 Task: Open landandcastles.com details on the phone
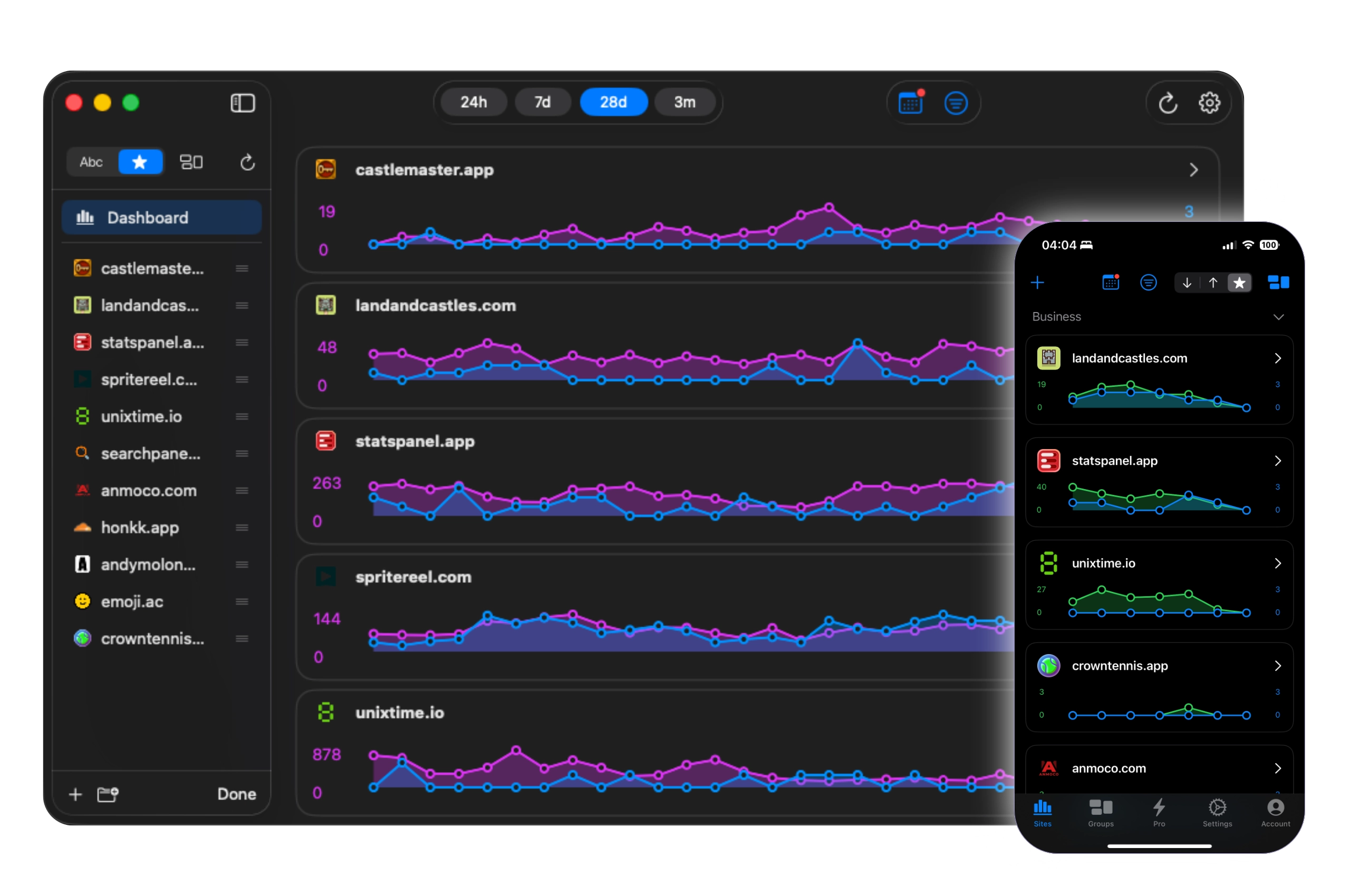click(1278, 358)
